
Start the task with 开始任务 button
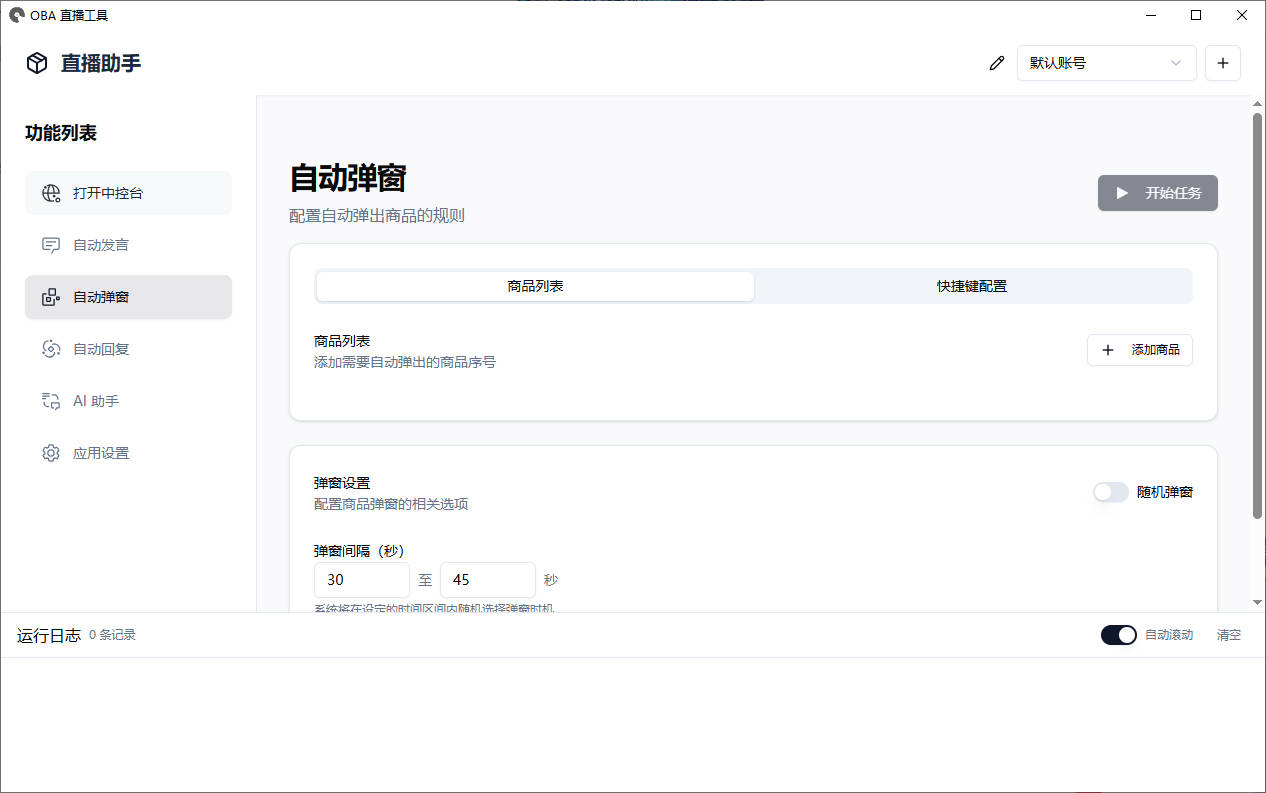(1158, 193)
